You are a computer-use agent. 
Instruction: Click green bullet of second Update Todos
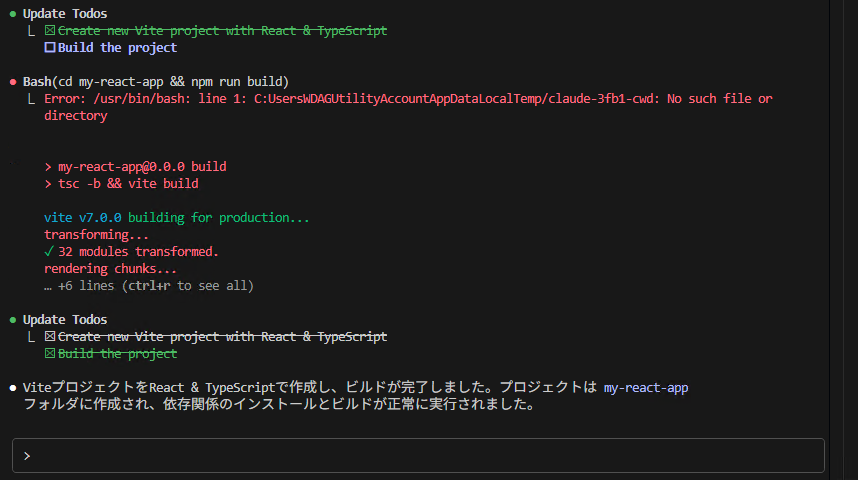tap(13, 320)
